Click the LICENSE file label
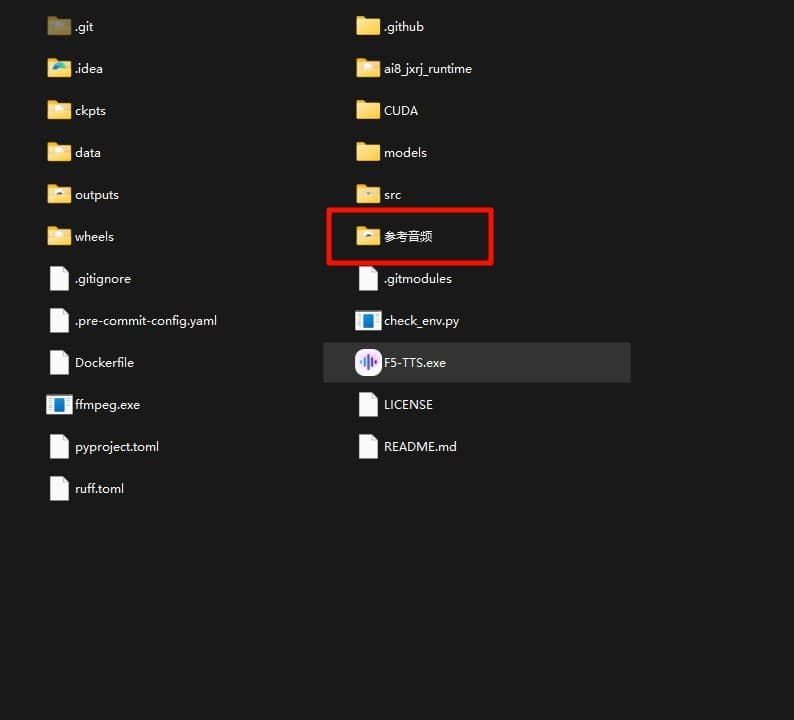This screenshot has height=720, width=794. [x=408, y=405]
